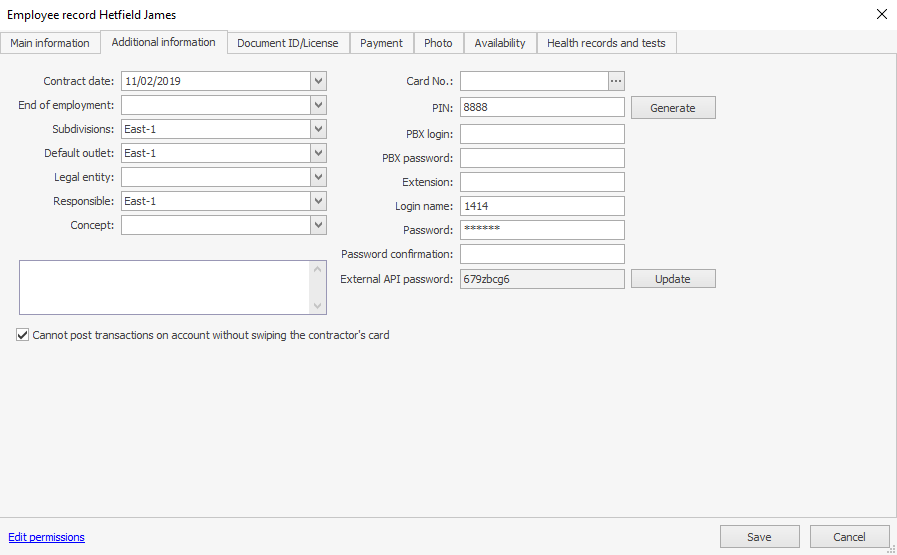This screenshot has width=897, height=555.
Task: Go to the Payment tab
Action: (381, 43)
